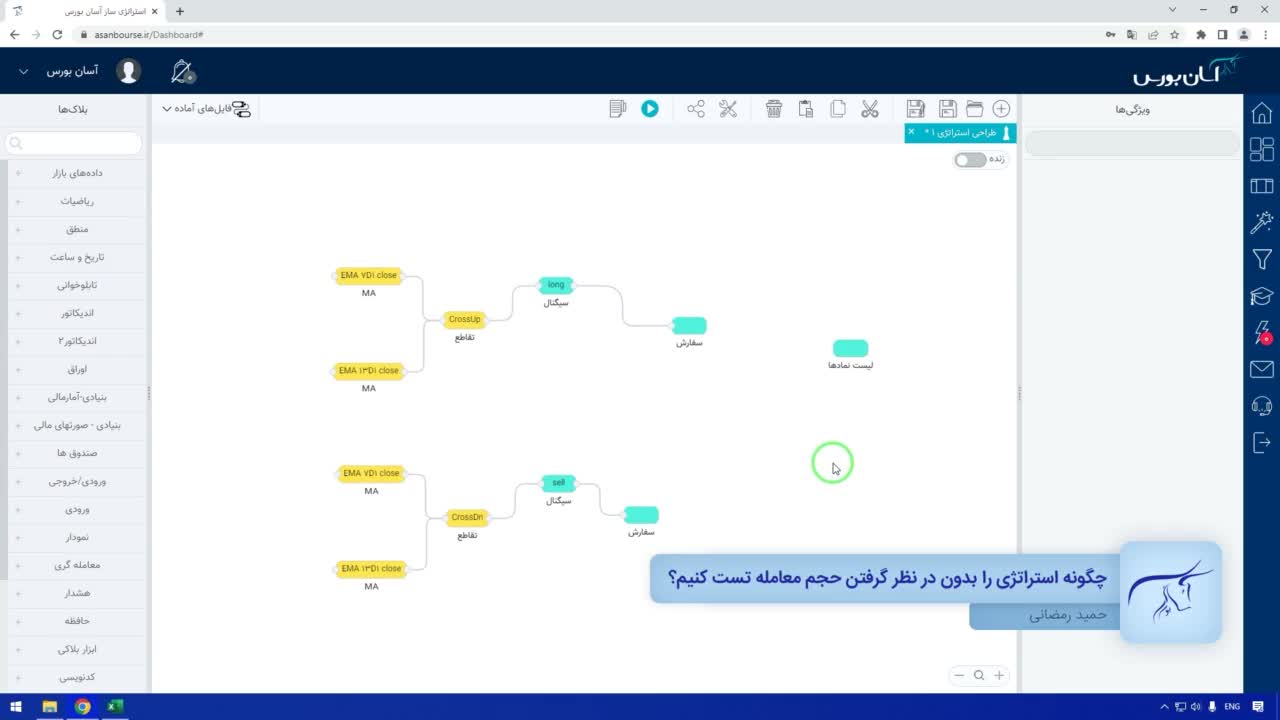The image size is (1280, 720).
Task: Toggle the زنده live switch
Action: (970, 160)
